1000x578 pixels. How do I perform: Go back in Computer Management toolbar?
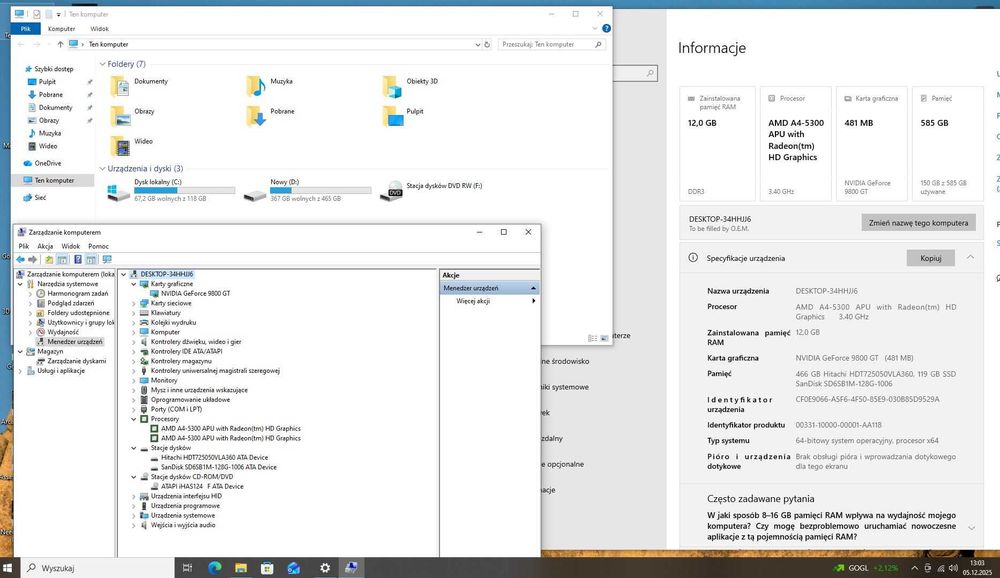click(x=20, y=260)
